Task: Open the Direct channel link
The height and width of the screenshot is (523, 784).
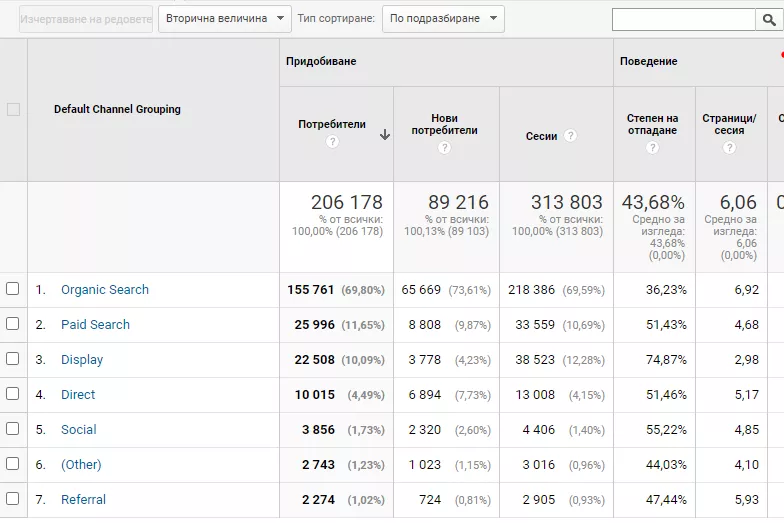Action: click(78, 394)
